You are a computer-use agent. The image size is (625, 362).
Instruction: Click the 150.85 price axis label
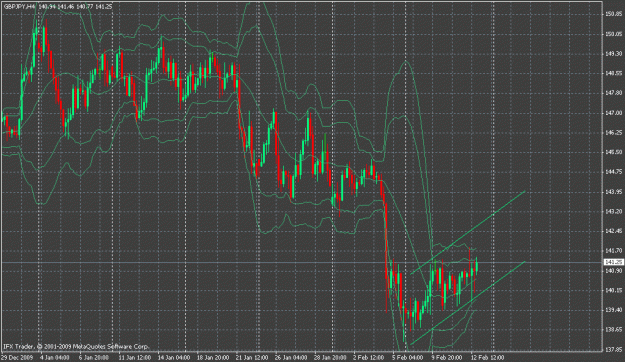(613, 14)
